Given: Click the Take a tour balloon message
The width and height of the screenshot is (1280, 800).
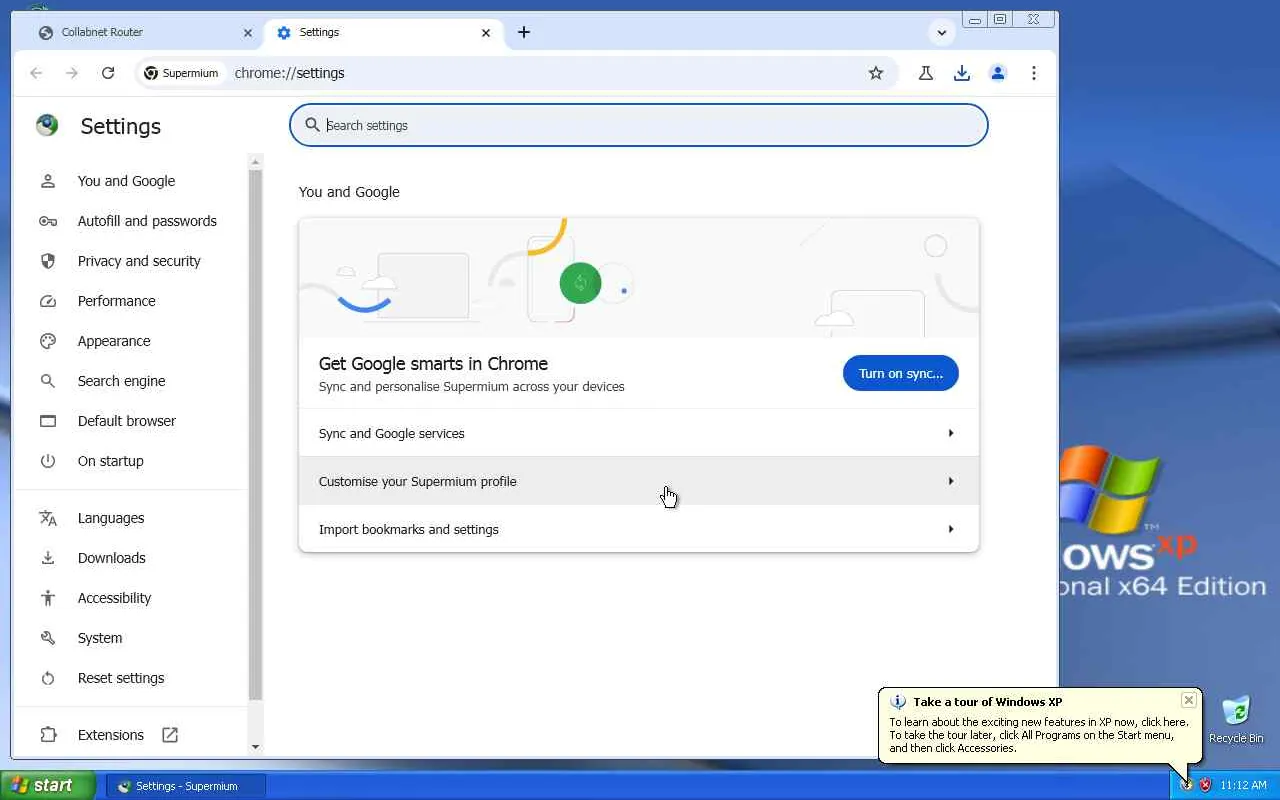Looking at the screenshot, I should coord(1039,734).
